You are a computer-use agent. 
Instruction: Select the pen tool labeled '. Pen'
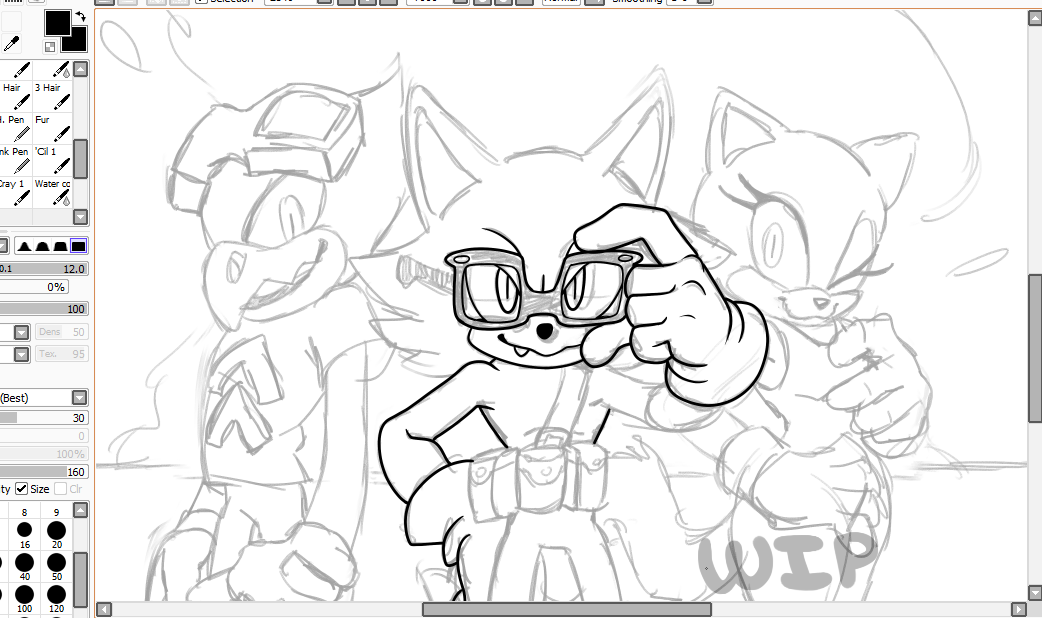coord(15,127)
